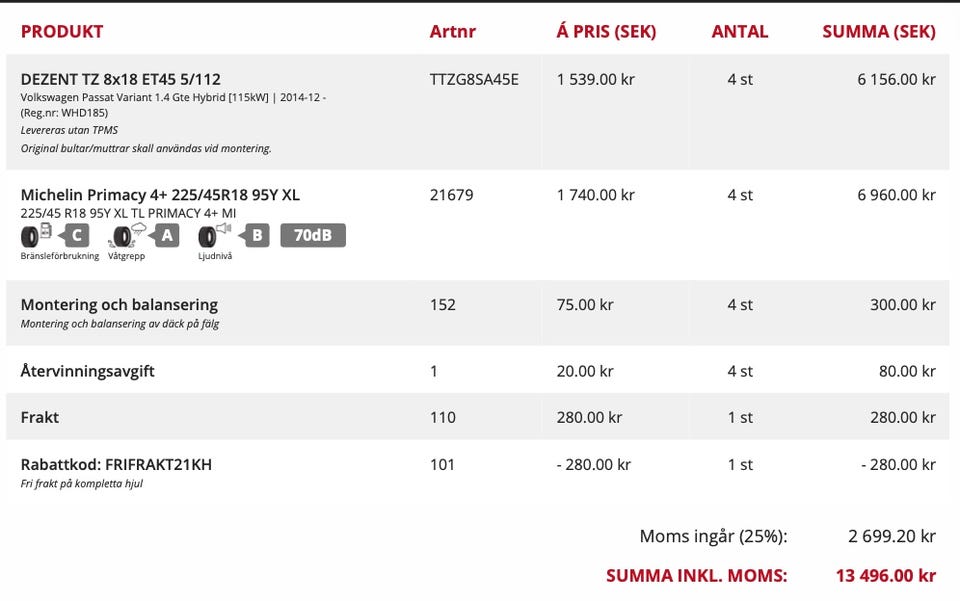Select the Artnr column header
The image size is (960, 601).
452,31
